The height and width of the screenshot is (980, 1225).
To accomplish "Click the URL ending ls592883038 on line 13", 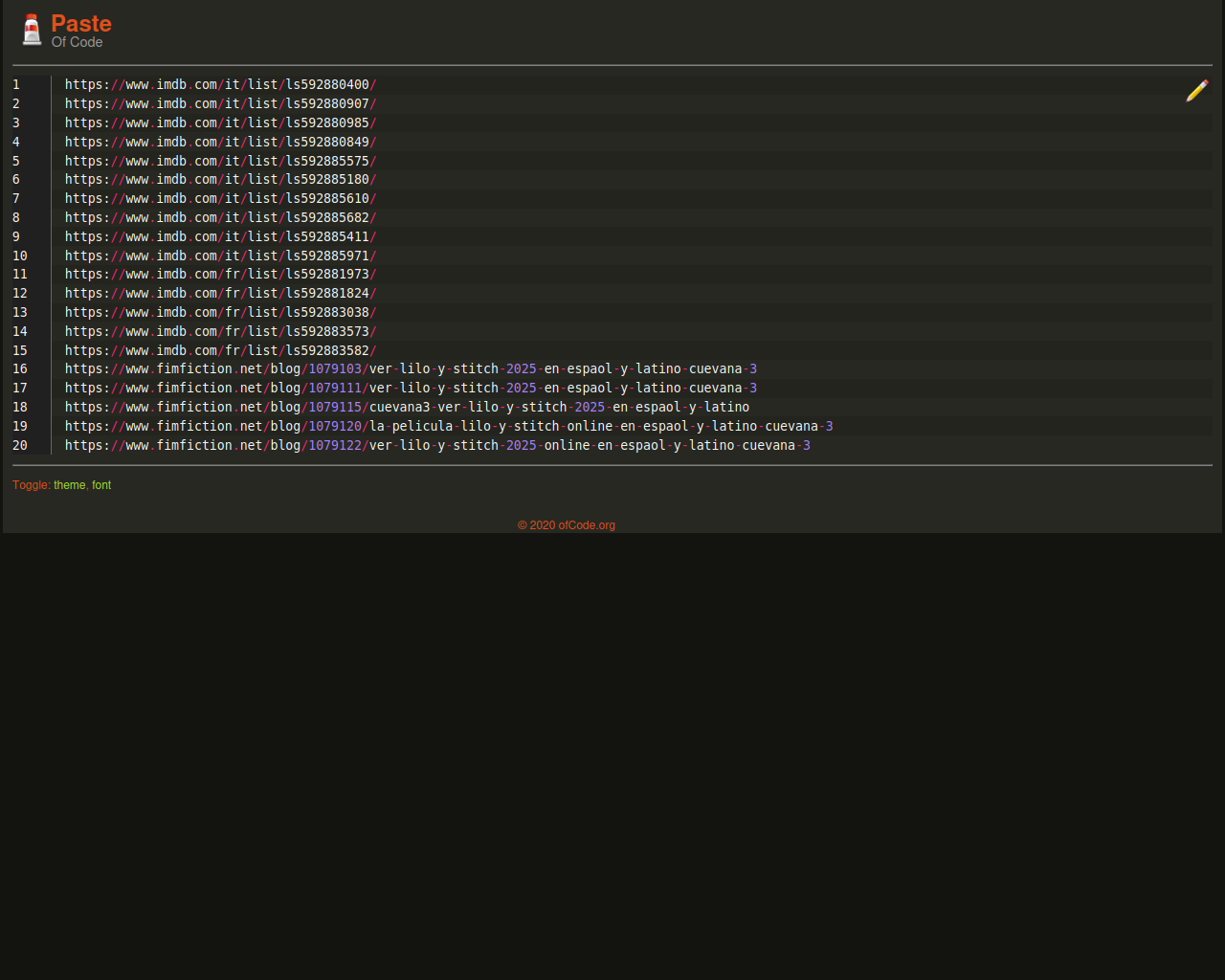I will (221, 313).
